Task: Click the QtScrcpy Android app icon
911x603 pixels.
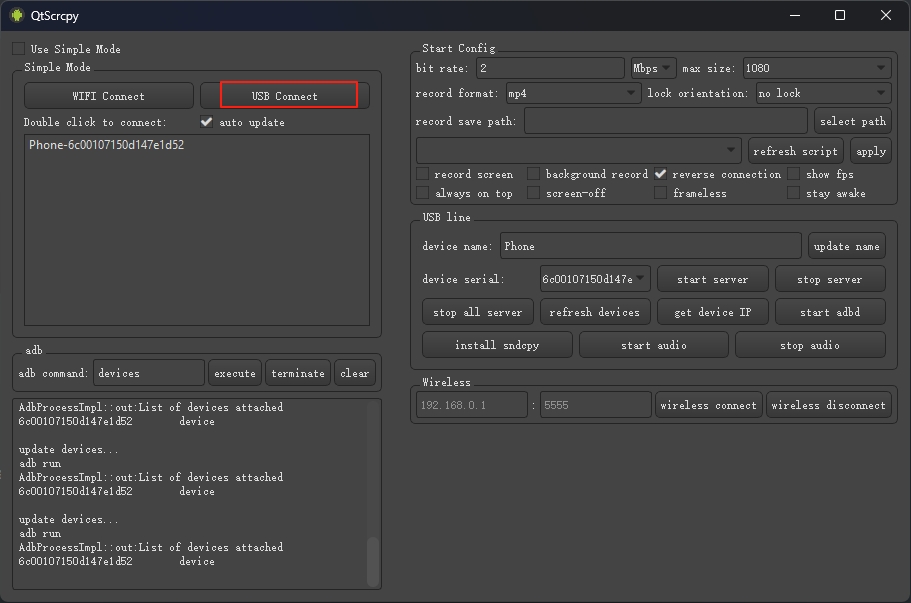Action: pyautogui.click(x=16, y=15)
